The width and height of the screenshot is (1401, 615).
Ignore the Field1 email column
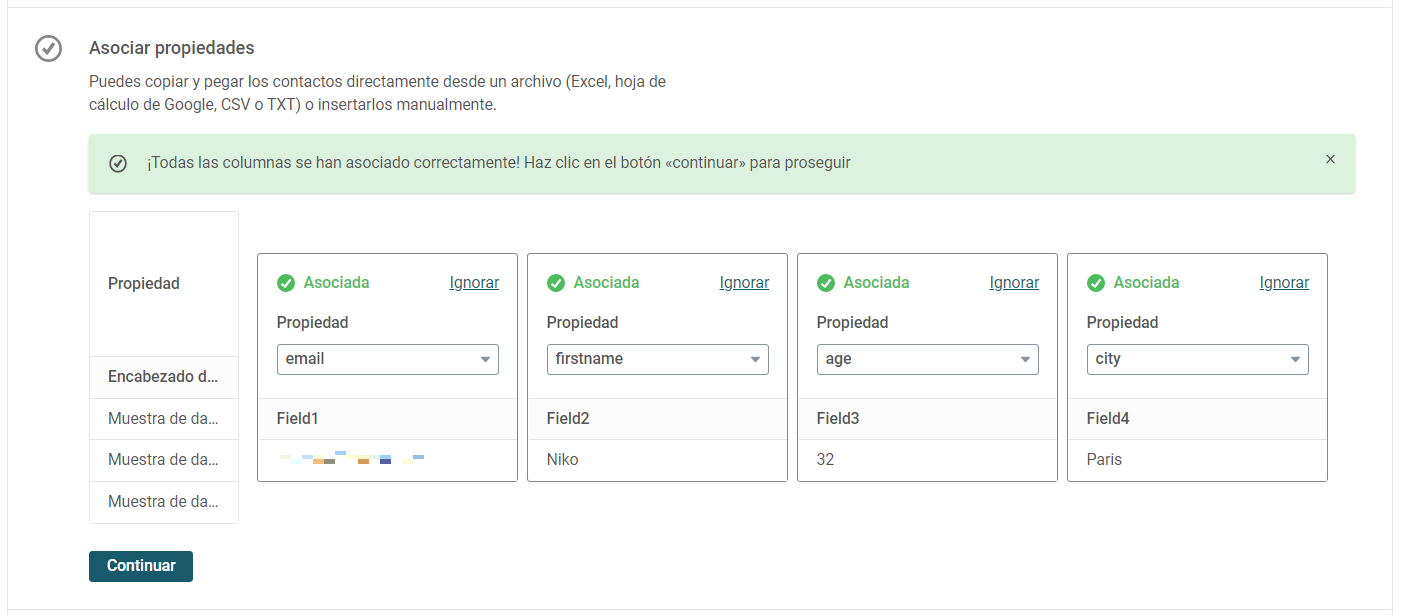pos(474,283)
